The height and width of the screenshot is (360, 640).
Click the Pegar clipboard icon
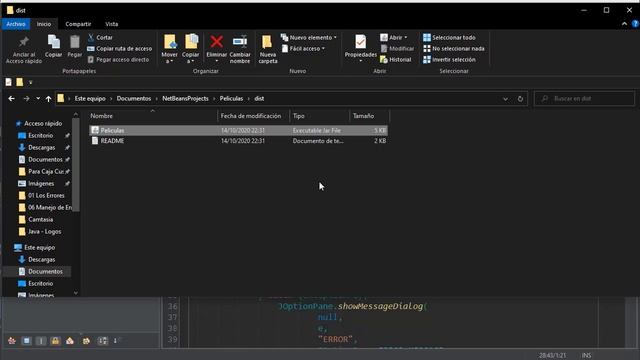(75, 42)
